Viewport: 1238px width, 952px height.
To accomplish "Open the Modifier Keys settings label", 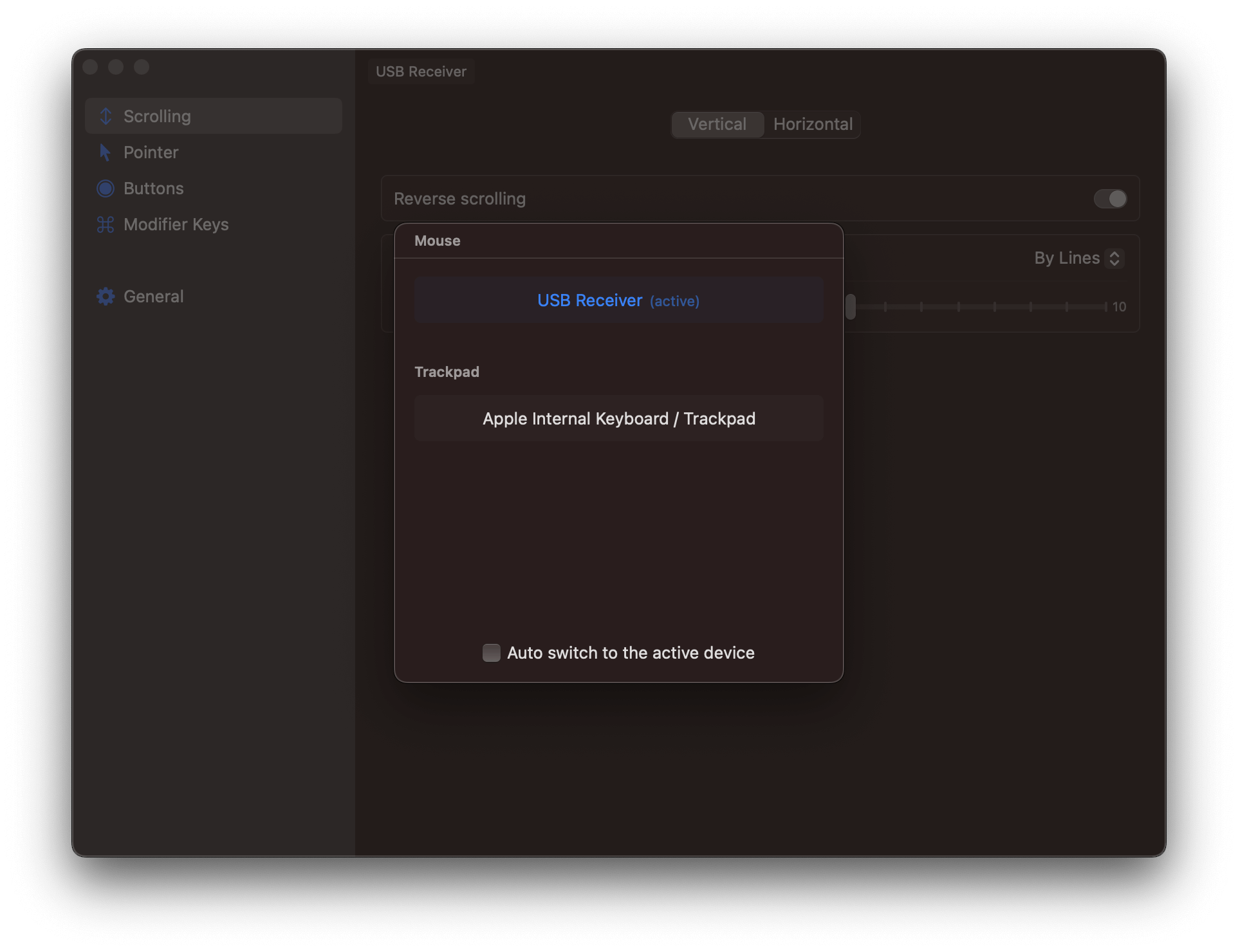I will point(176,224).
